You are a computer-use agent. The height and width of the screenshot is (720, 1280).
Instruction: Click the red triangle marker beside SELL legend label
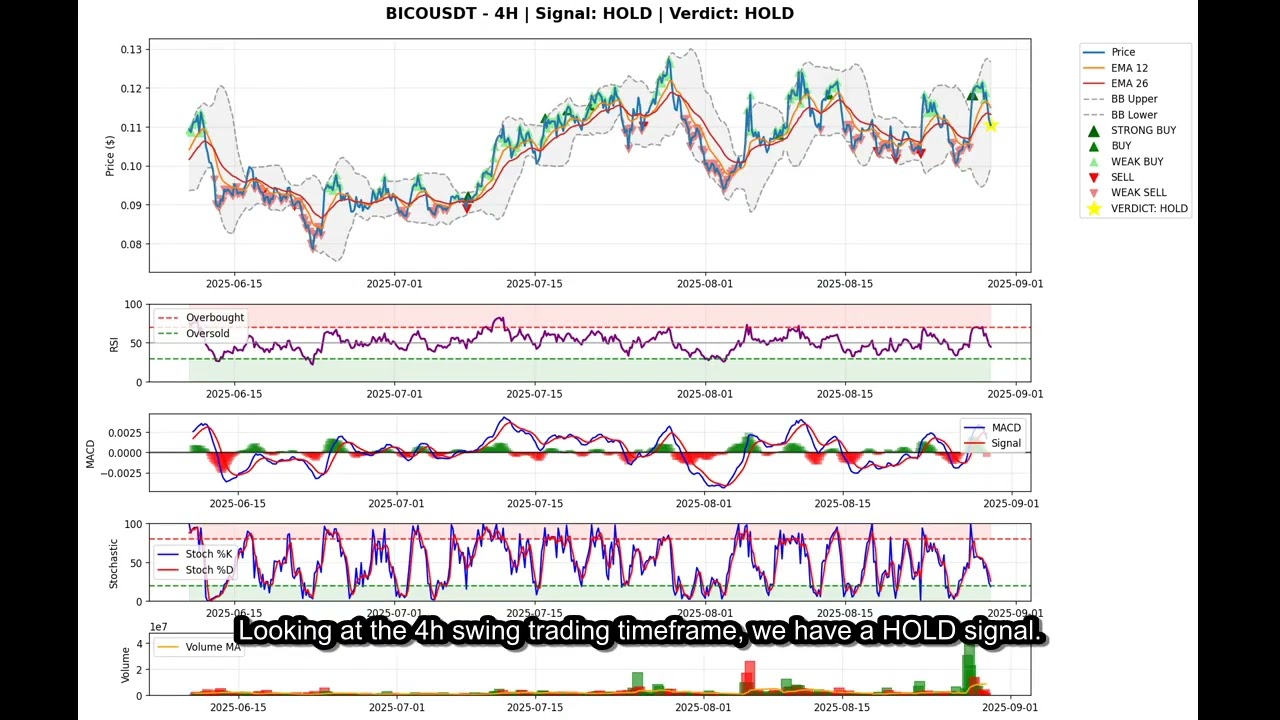click(1094, 177)
